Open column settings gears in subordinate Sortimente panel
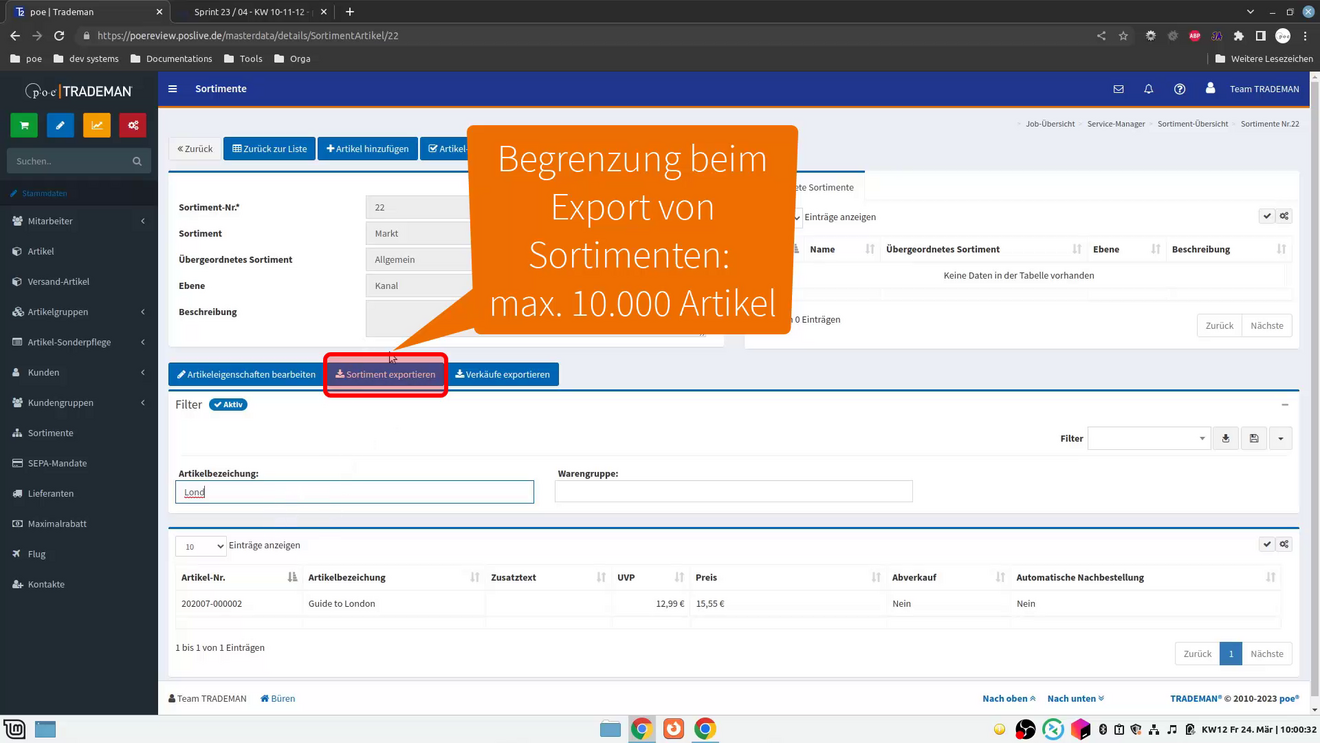 pyautogui.click(x=1284, y=216)
